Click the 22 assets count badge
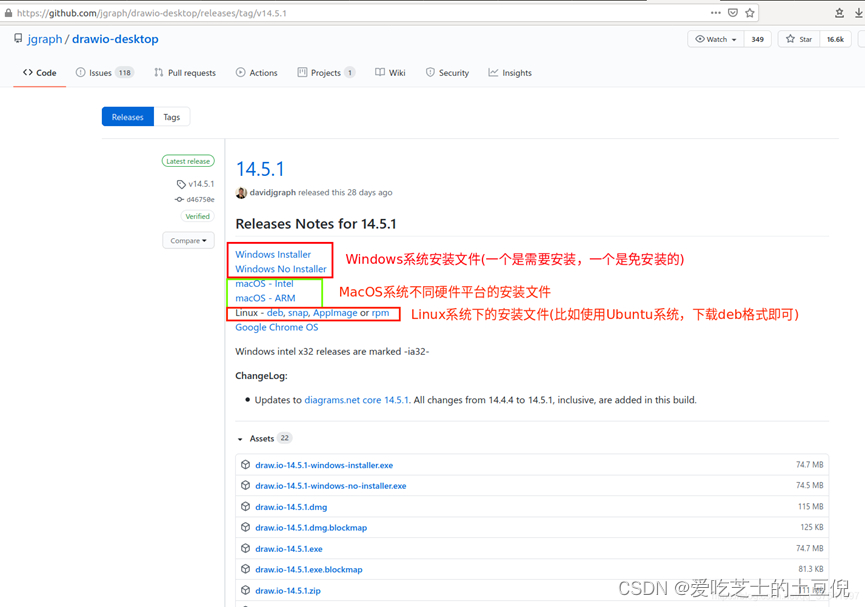The height and width of the screenshot is (607, 865). tap(284, 438)
